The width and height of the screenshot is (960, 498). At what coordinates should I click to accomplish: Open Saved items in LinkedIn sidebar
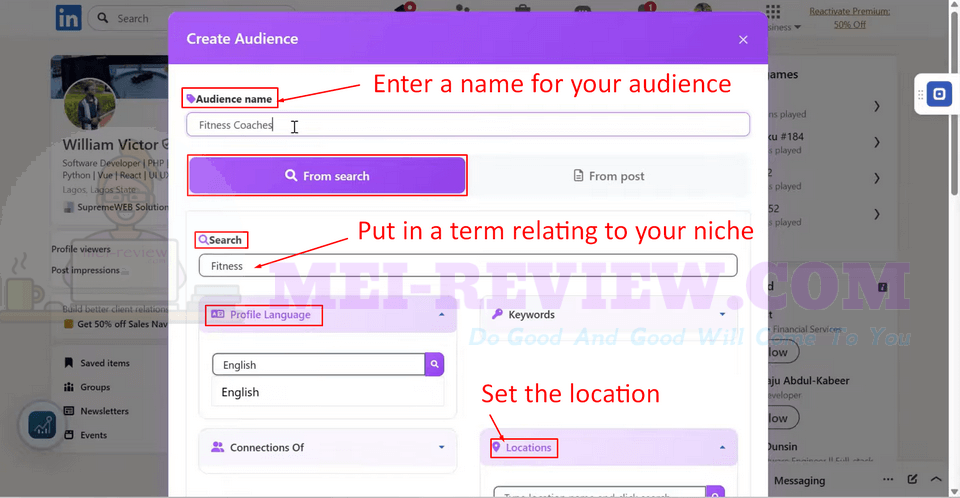coord(105,363)
